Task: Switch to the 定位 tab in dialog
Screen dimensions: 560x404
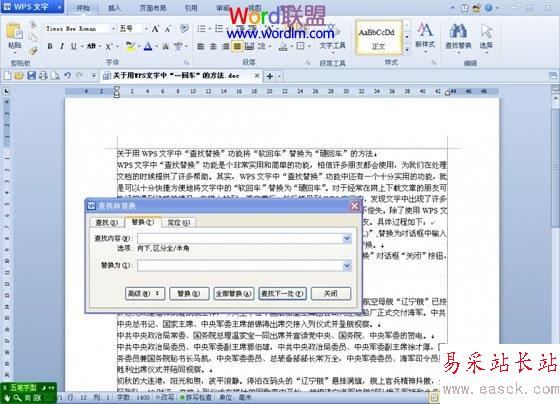Action: [x=178, y=222]
